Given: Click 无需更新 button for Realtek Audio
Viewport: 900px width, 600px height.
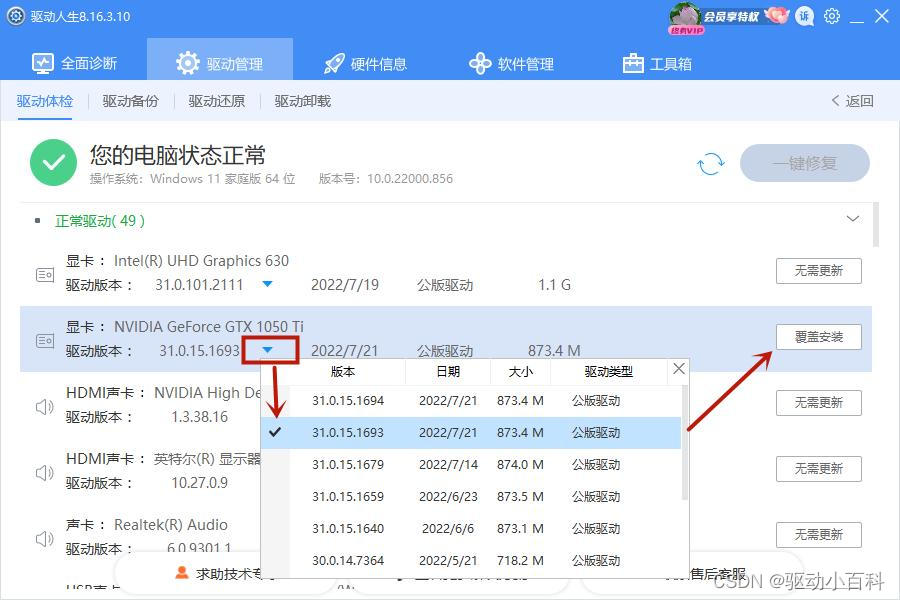Looking at the screenshot, I should (x=818, y=535).
